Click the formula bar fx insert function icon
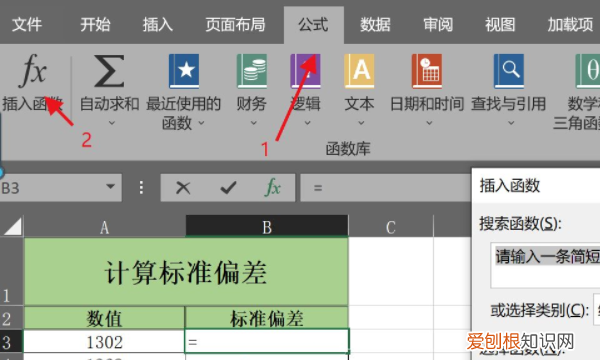 click(x=272, y=187)
